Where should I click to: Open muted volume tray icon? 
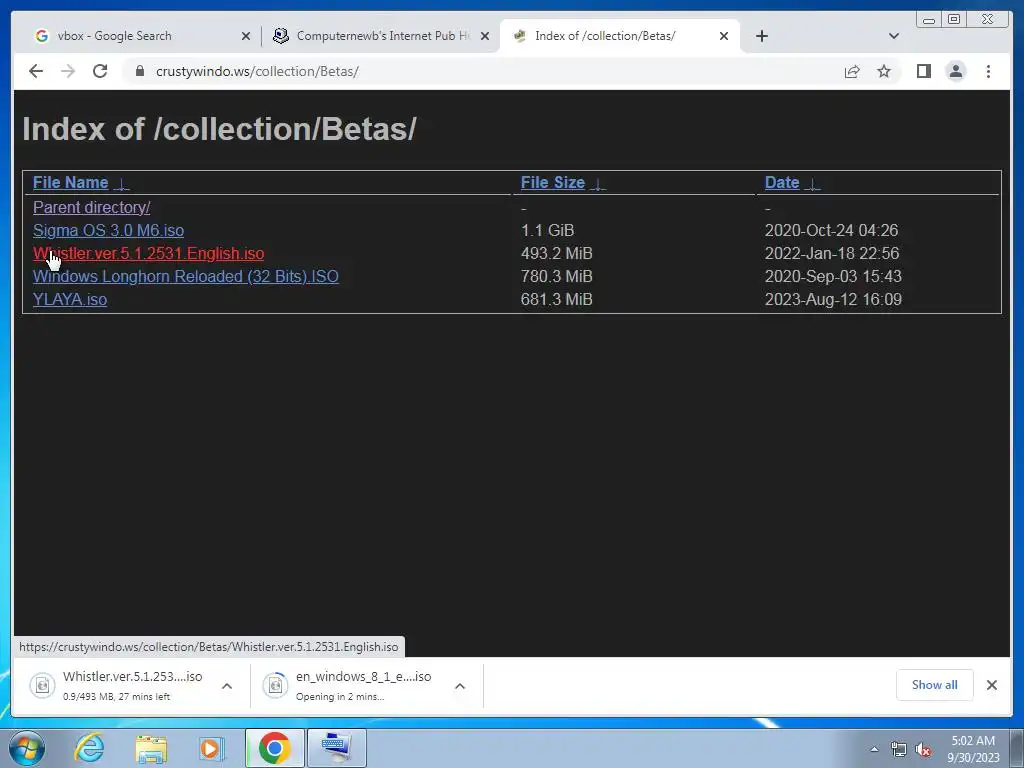[x=923, y=750]
